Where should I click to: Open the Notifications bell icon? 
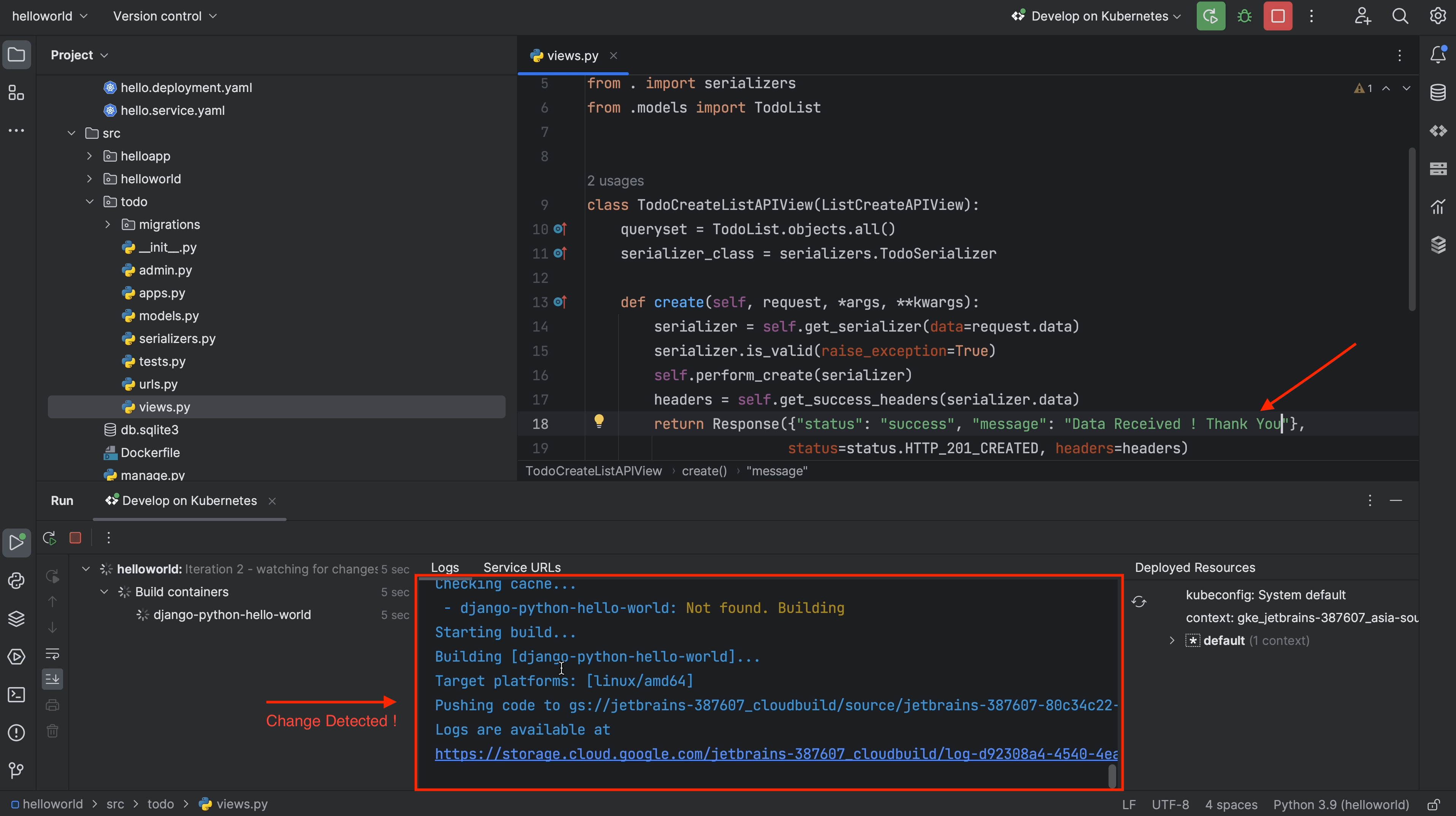point(1437,55)
